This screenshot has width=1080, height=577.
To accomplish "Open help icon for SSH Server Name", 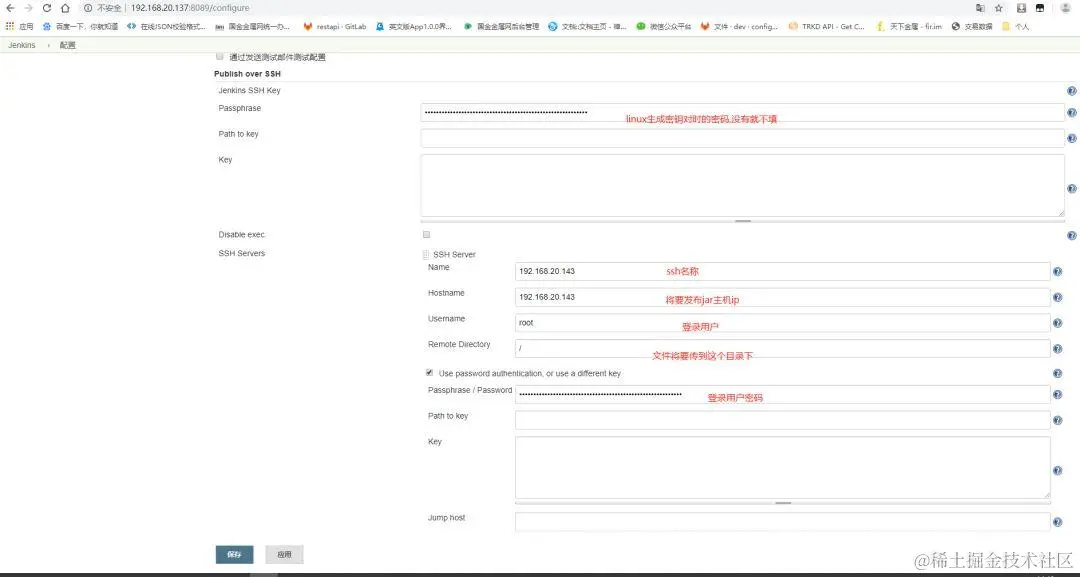I will 1057,272.
